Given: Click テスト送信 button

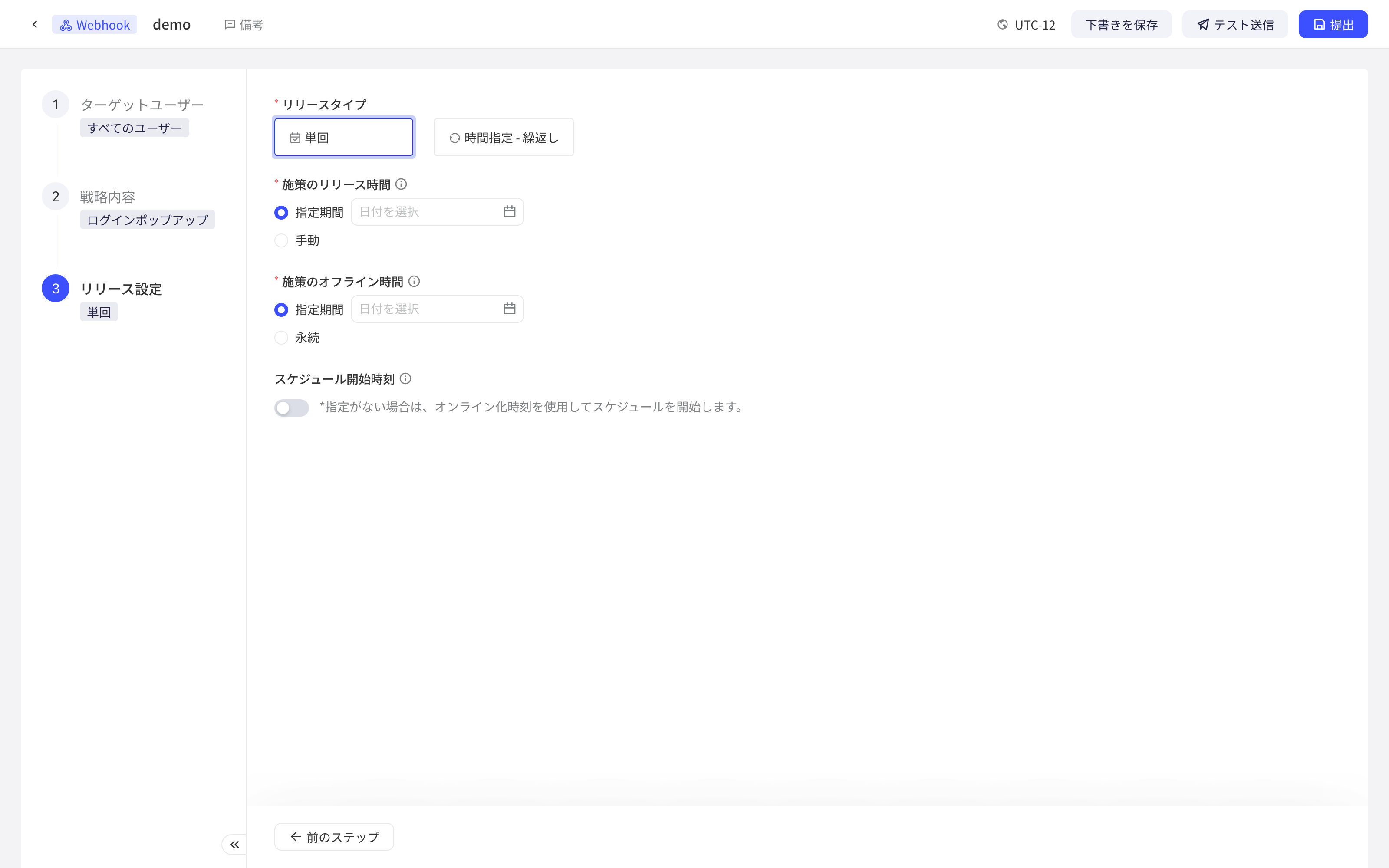Looking at the screenshot, I should (x=1235, y=25).
